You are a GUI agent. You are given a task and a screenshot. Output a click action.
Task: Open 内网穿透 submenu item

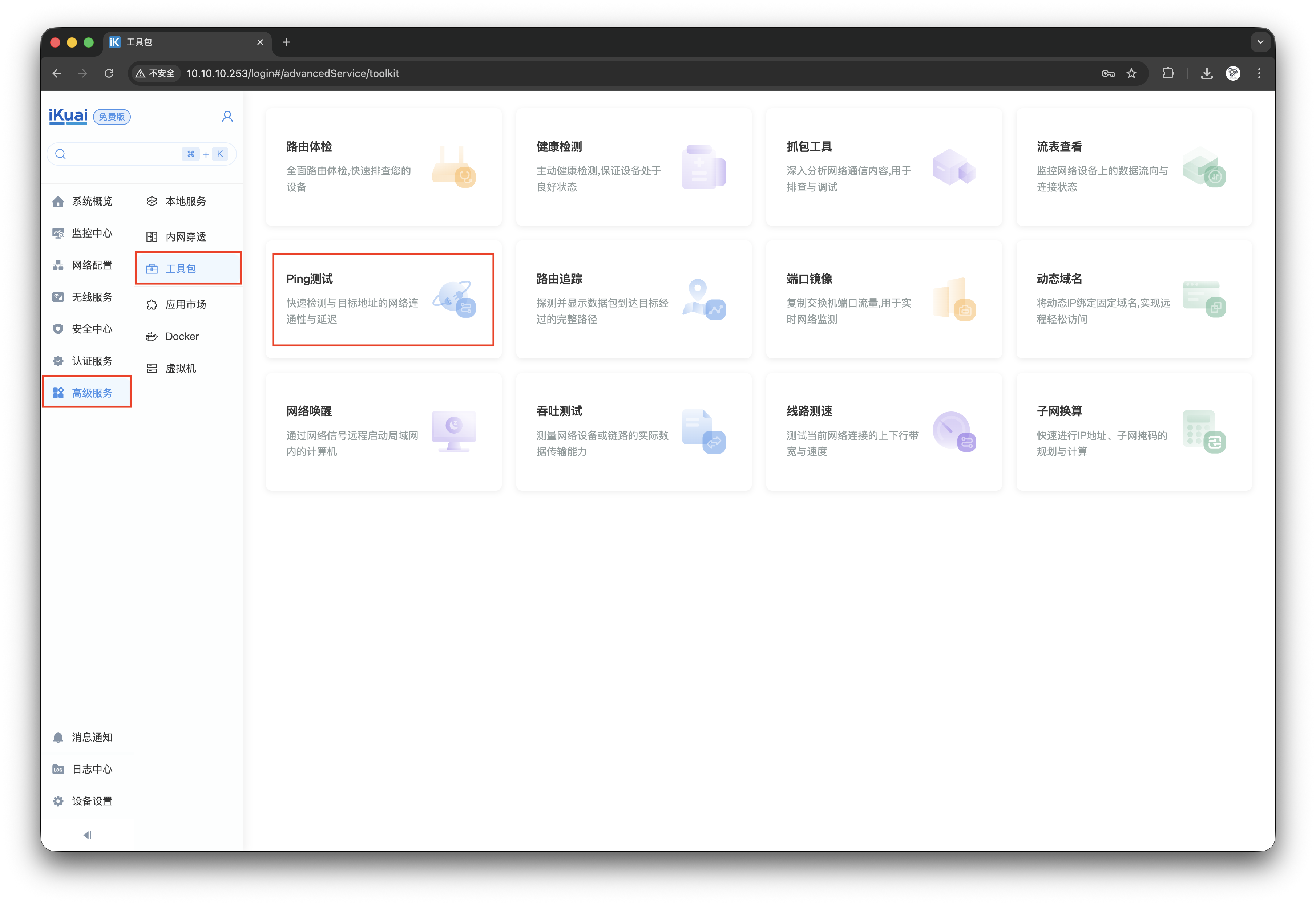tap(185, 236)
